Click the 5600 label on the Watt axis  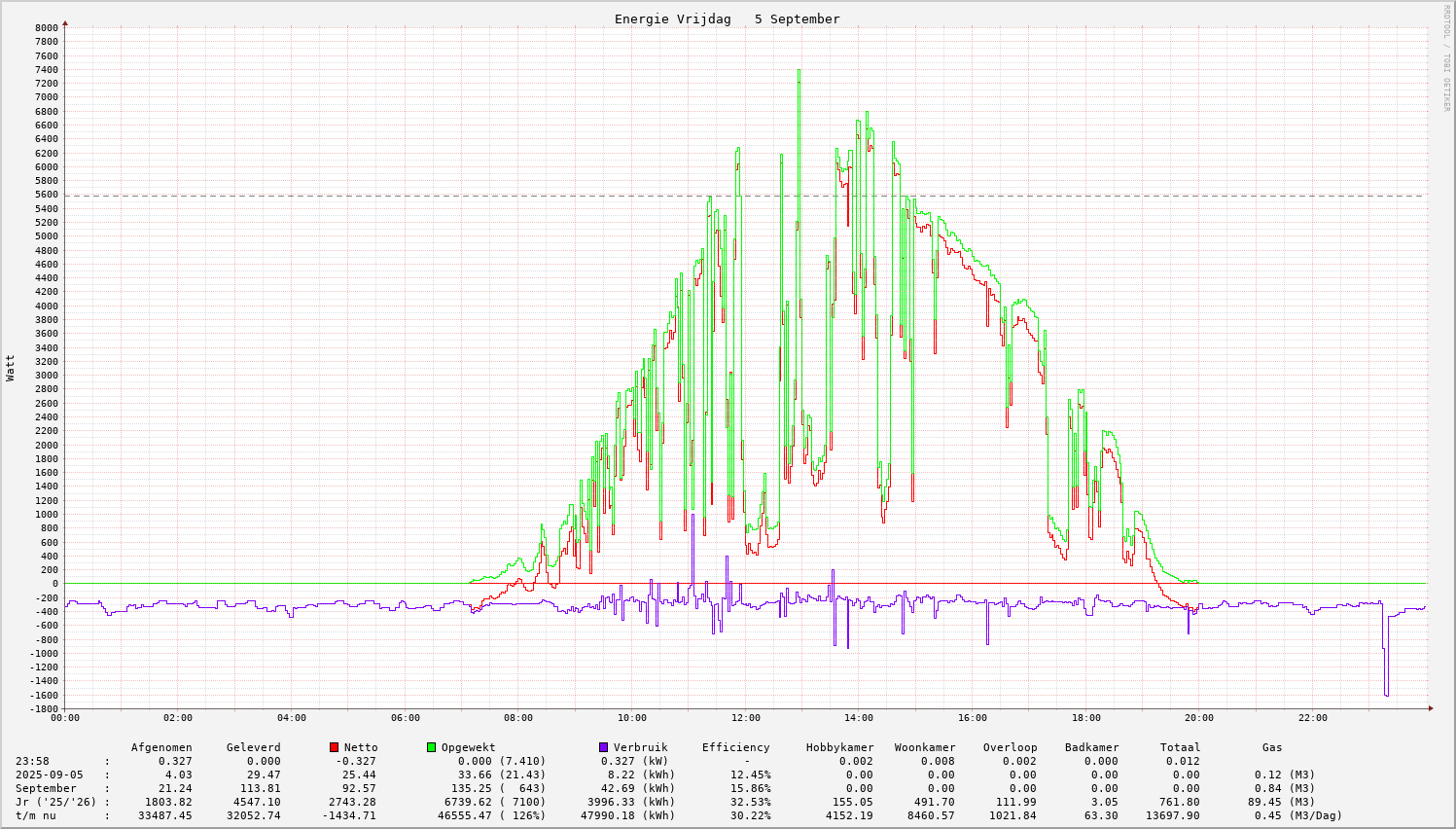click(x=47, y=195)
